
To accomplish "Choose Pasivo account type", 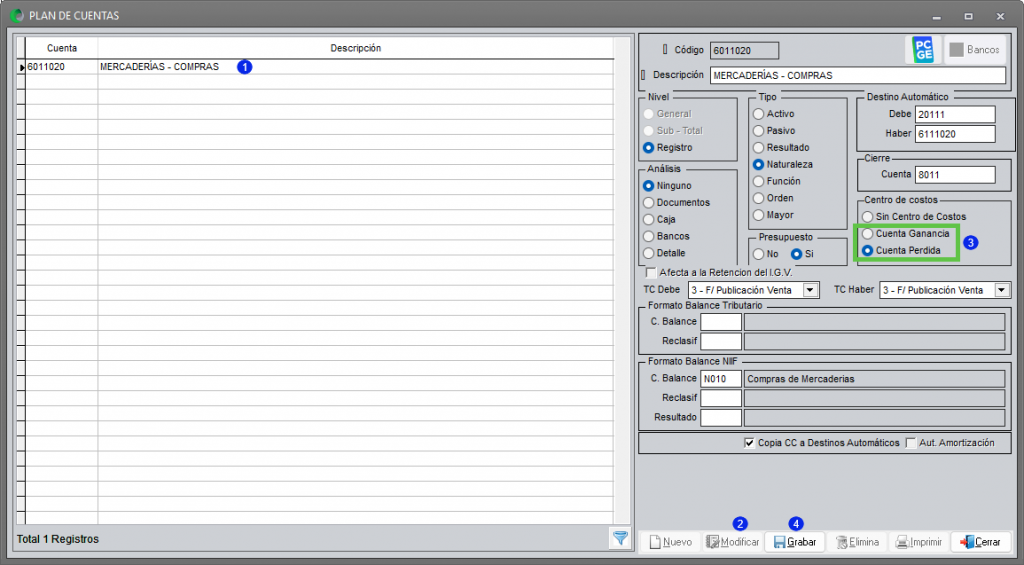I will [x=758, y=131].
